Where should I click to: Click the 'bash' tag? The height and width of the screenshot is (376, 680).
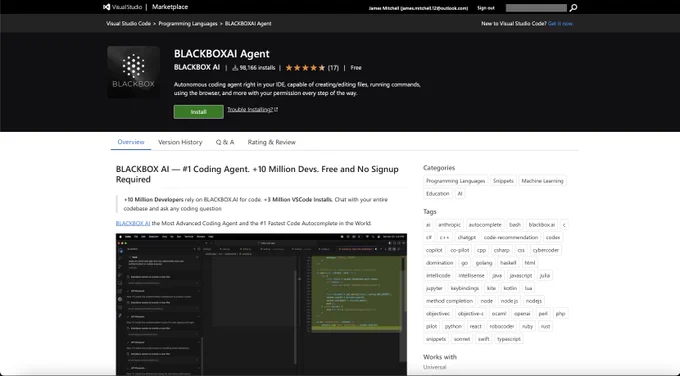[515, 225]
